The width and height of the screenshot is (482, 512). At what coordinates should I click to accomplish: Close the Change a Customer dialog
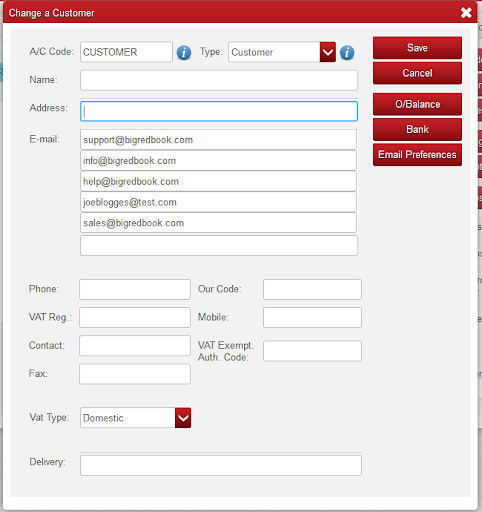466,13
